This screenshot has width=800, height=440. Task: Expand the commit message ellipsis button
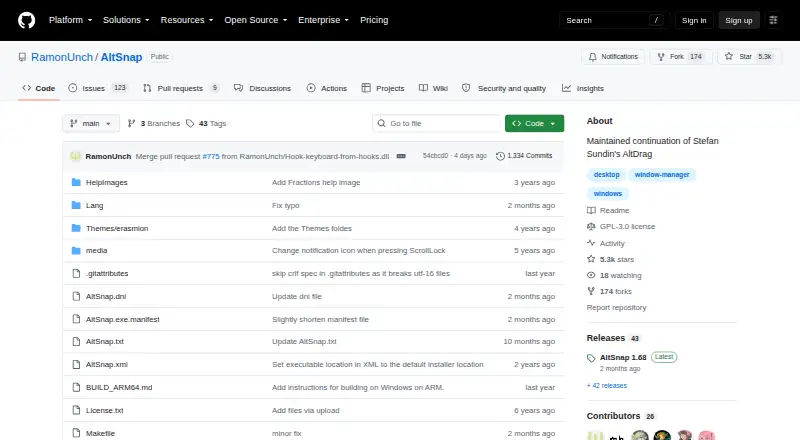[x=401, y=156]
